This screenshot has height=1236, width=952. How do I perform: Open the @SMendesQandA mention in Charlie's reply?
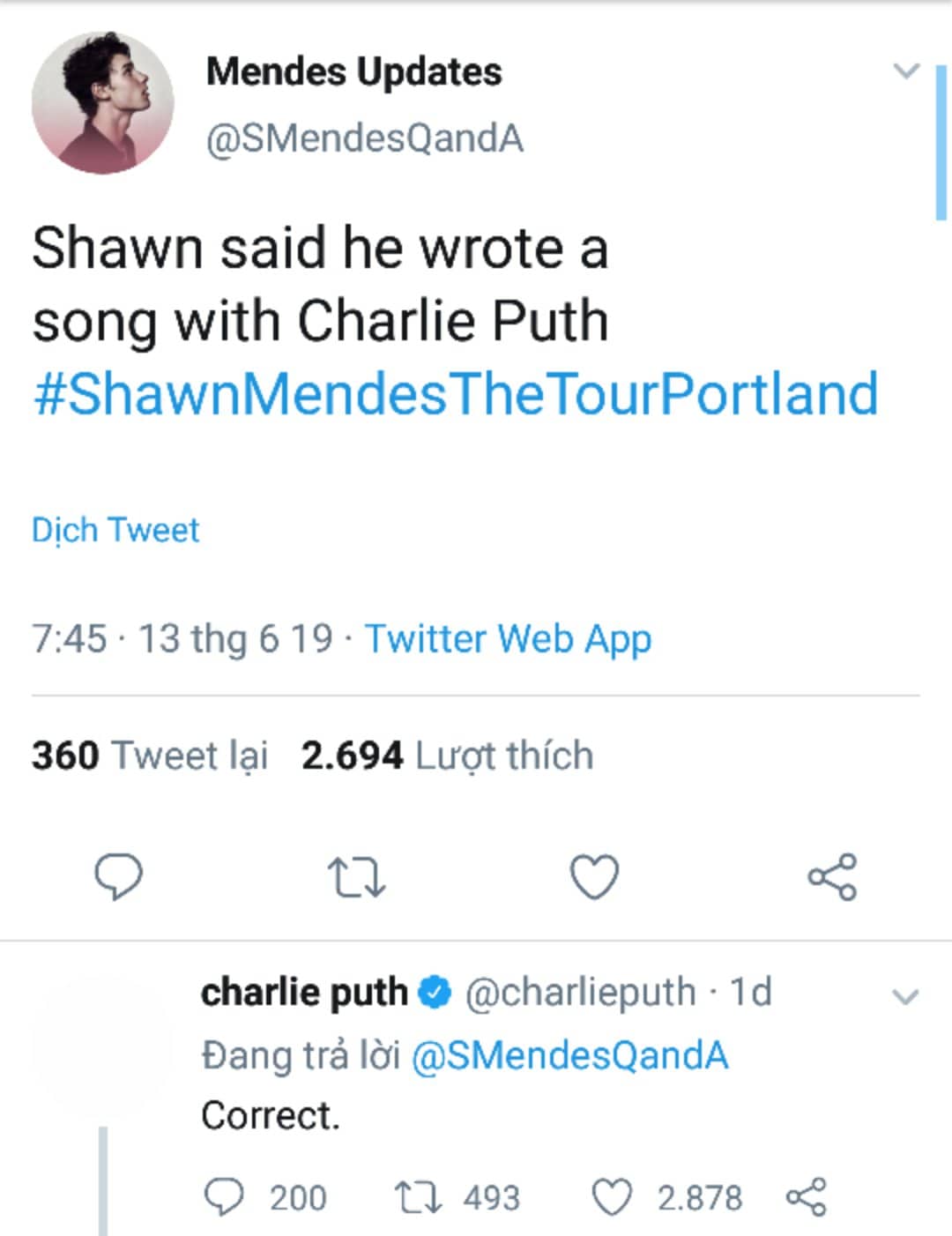coord(570,1055)
